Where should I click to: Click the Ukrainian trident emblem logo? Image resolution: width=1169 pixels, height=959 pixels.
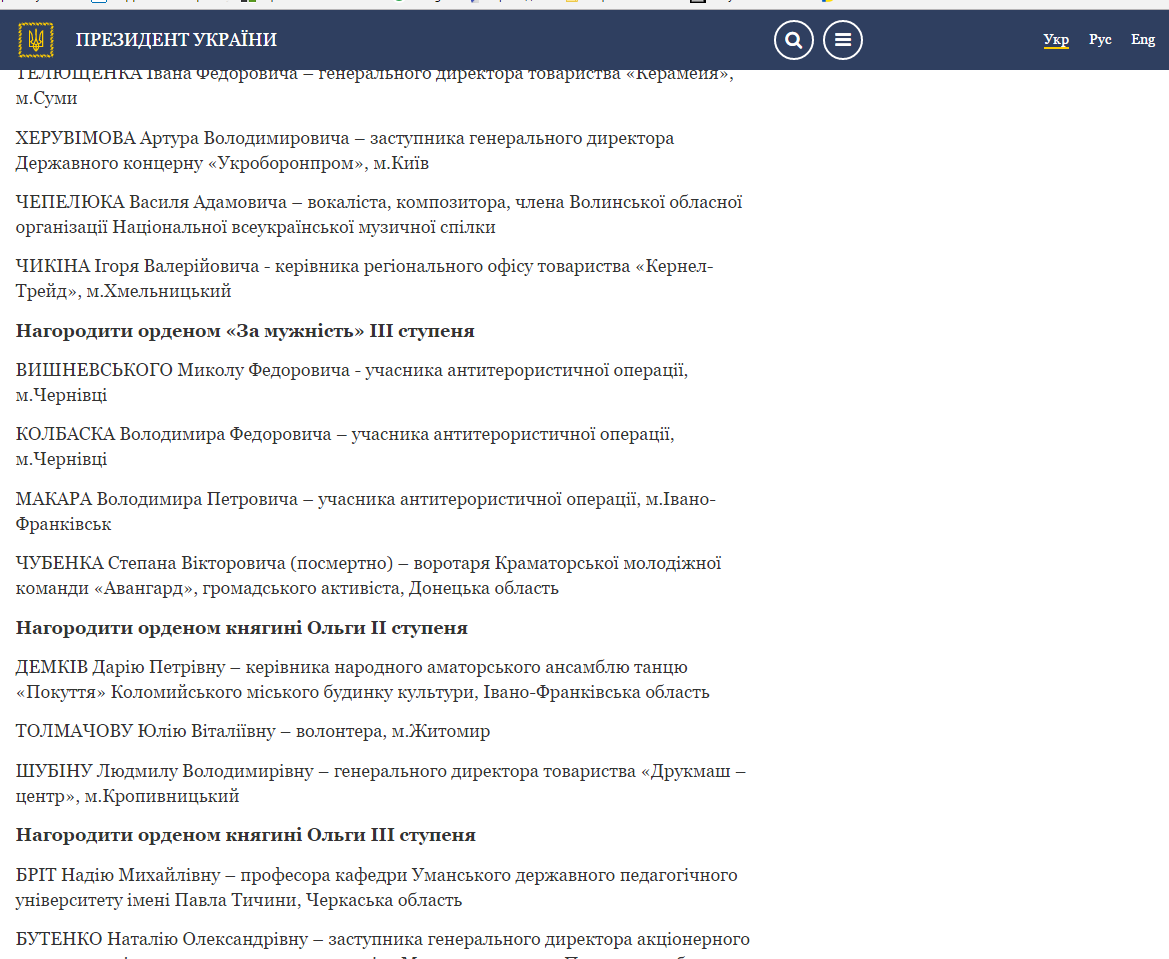pyautogui.click(x=36, y=40)
